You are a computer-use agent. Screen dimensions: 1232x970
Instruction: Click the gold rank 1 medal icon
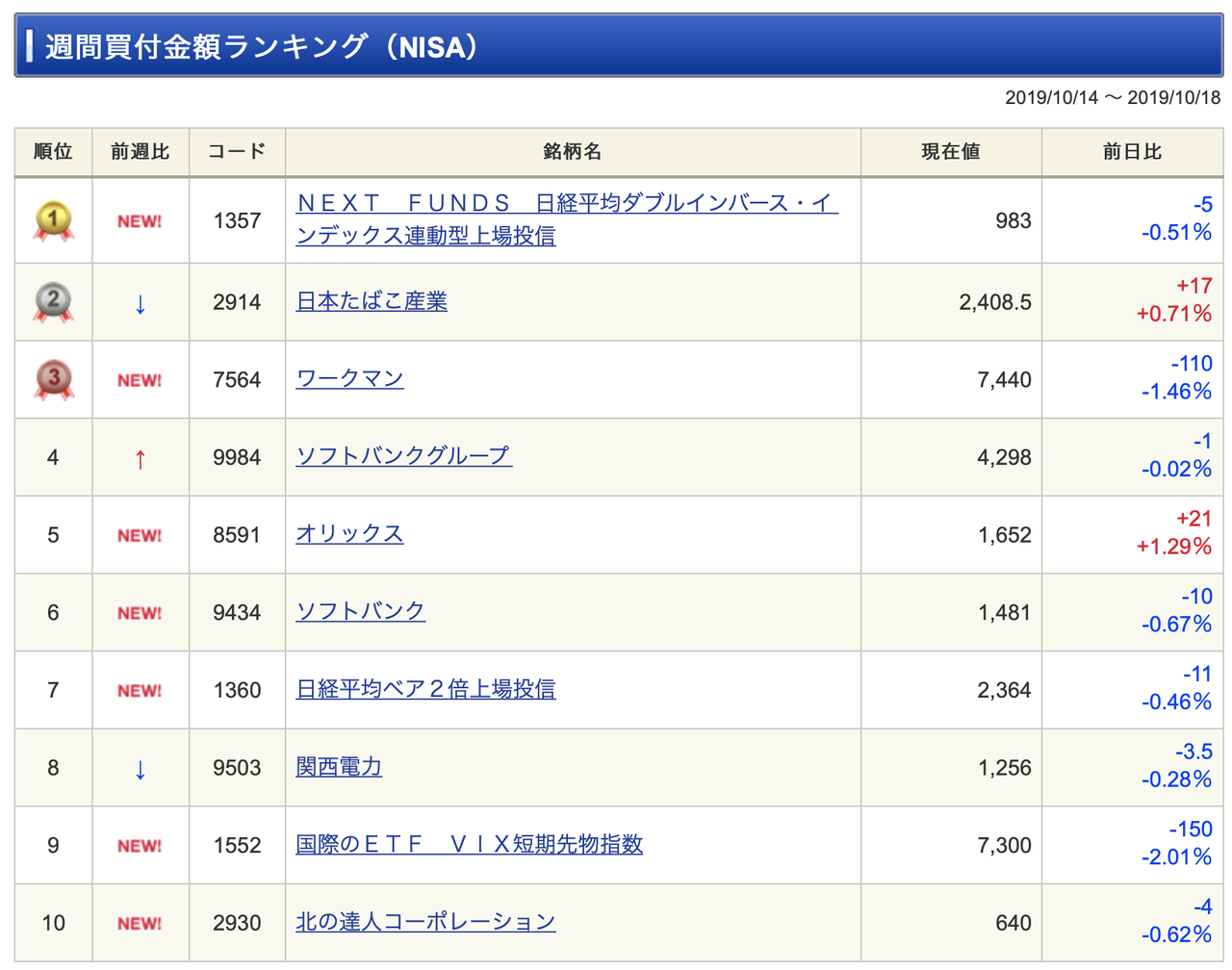click(54, 221)
